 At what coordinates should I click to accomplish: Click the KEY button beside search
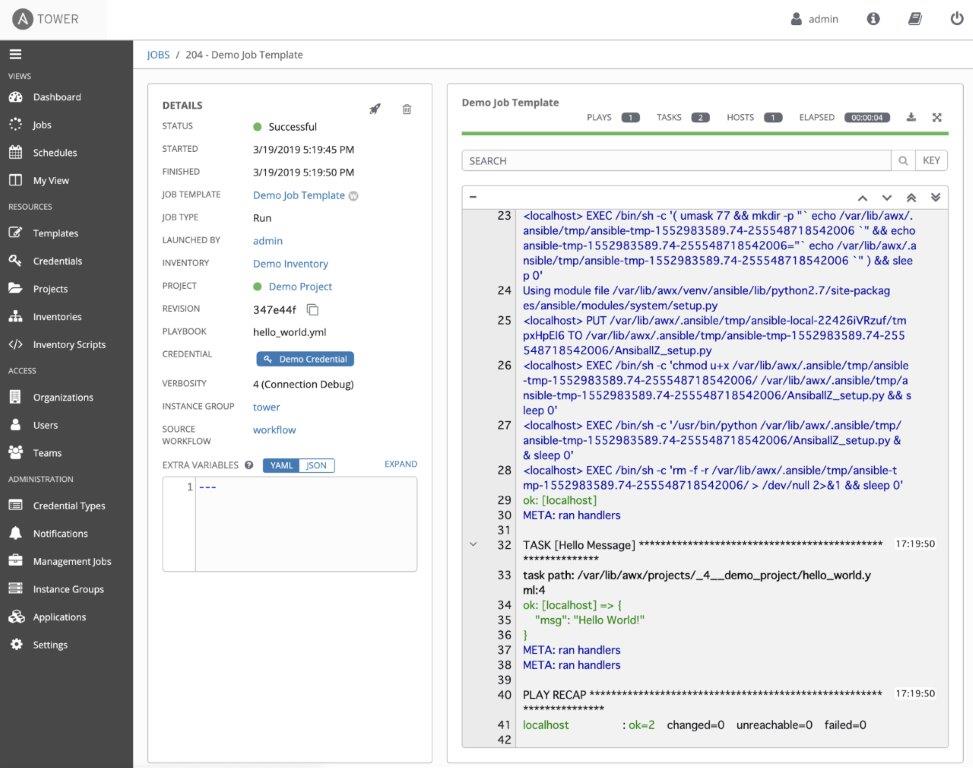[931, 161]
